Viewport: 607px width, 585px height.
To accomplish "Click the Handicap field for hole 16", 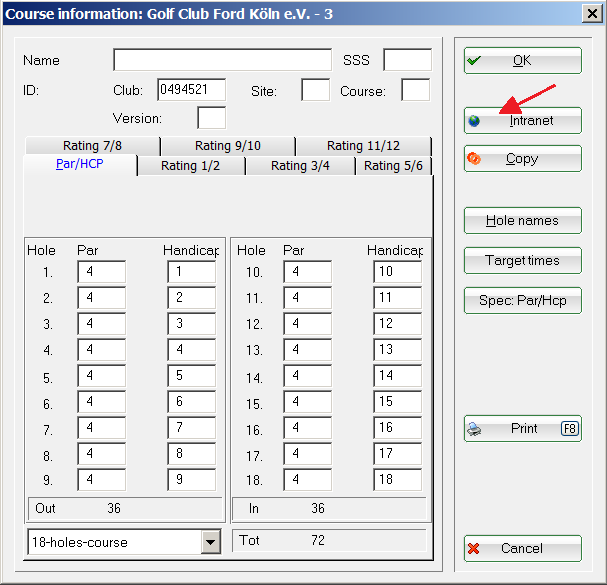I will pyautogui.click(x=398, y=428).
